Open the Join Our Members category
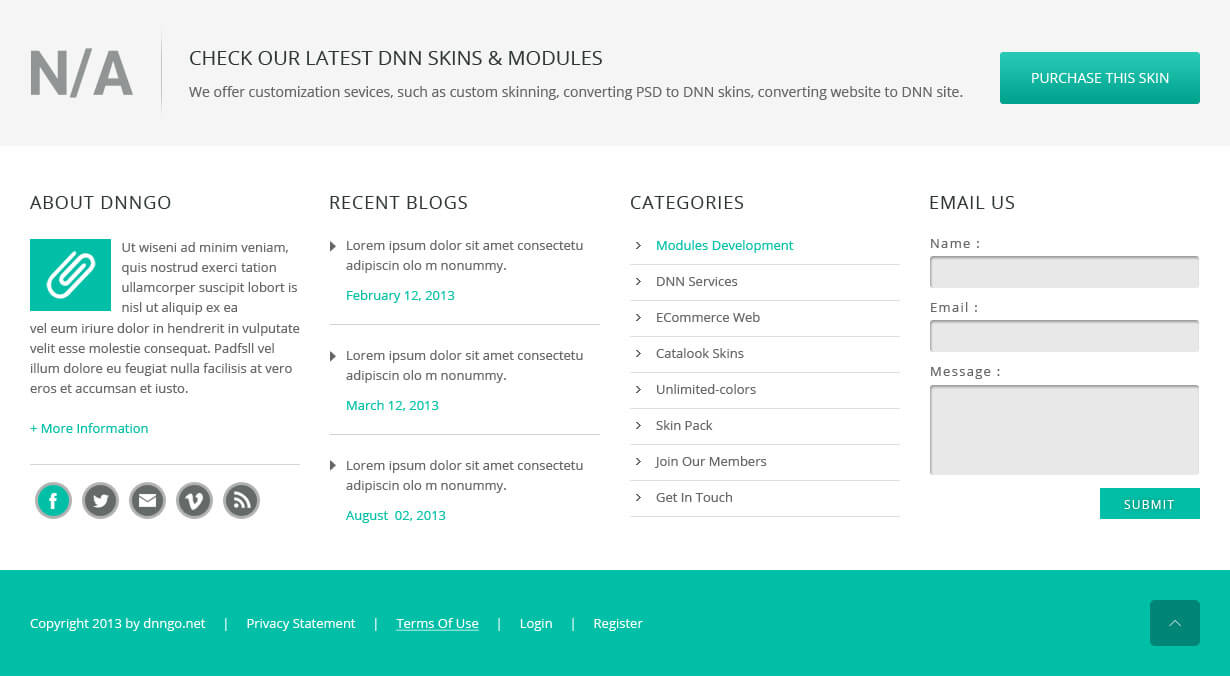Viewport: 1230px width, 676px height. click(x=711, y=461)
